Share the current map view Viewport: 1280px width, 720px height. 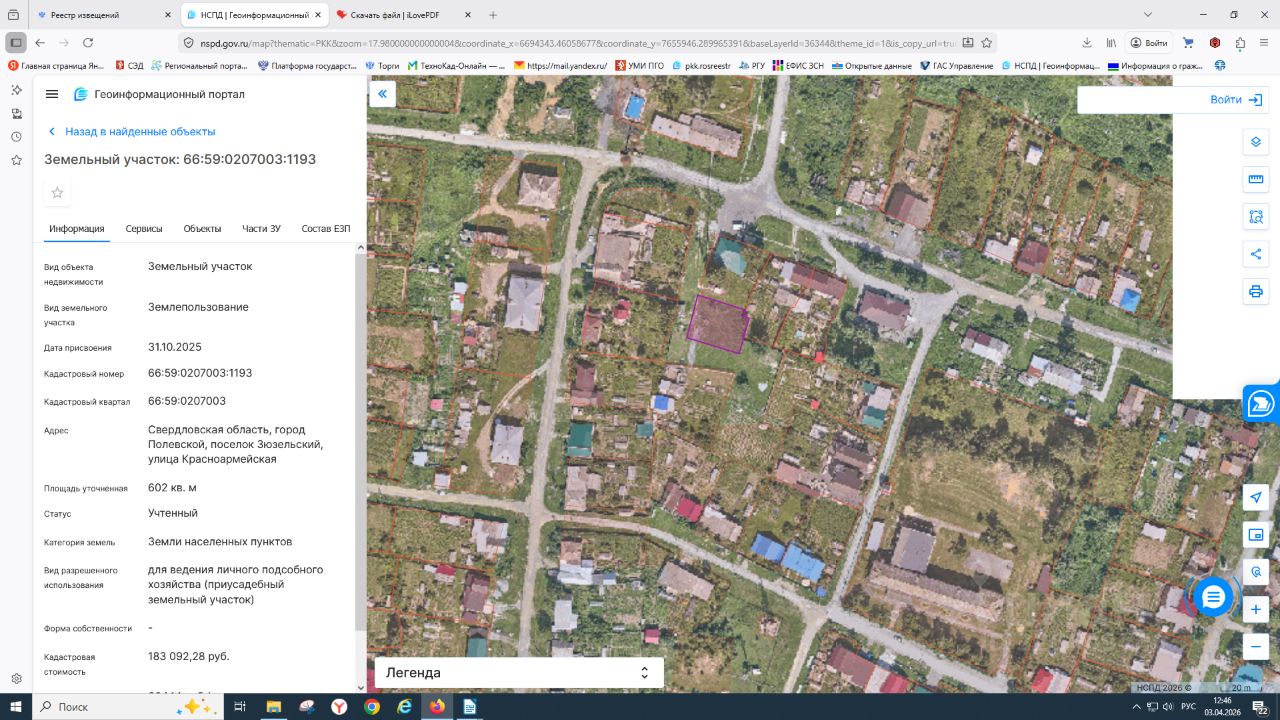(1256, 254)
